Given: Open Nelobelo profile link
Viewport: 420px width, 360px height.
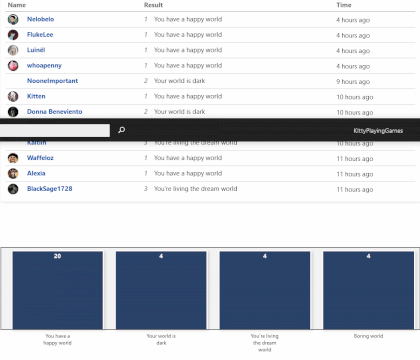Looking at the screenshot, I should coord(40,19).
